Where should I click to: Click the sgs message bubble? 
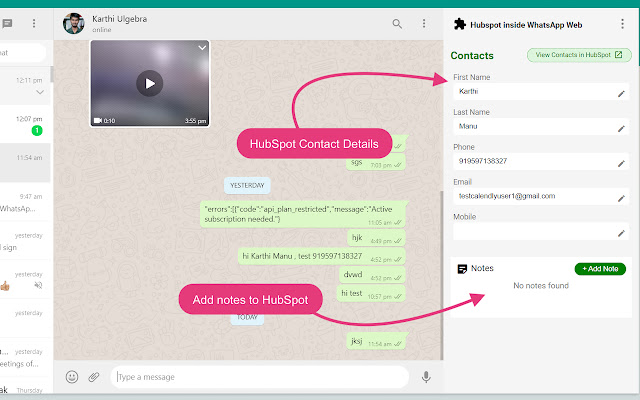click(376, 162)
